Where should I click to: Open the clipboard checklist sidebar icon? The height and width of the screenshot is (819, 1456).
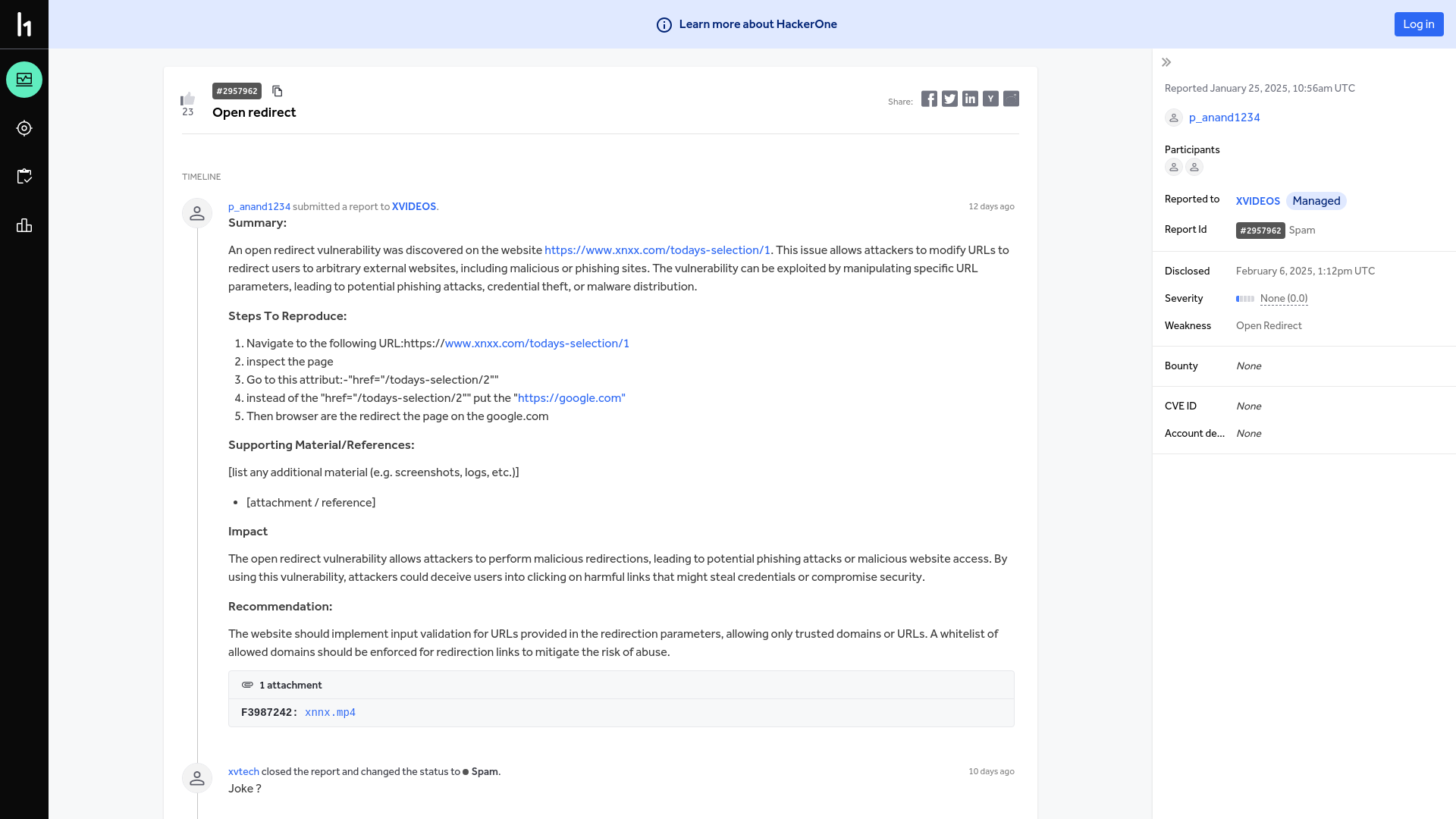(x=24, y=177)
